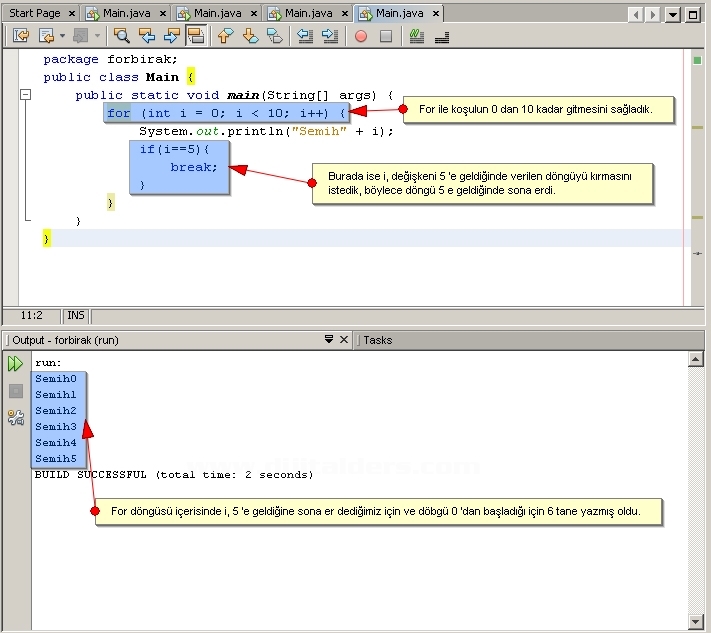The height and width of the screenshot is (633, 711).
Task: Start macro recording with the red circle
Action: (361, 36)
